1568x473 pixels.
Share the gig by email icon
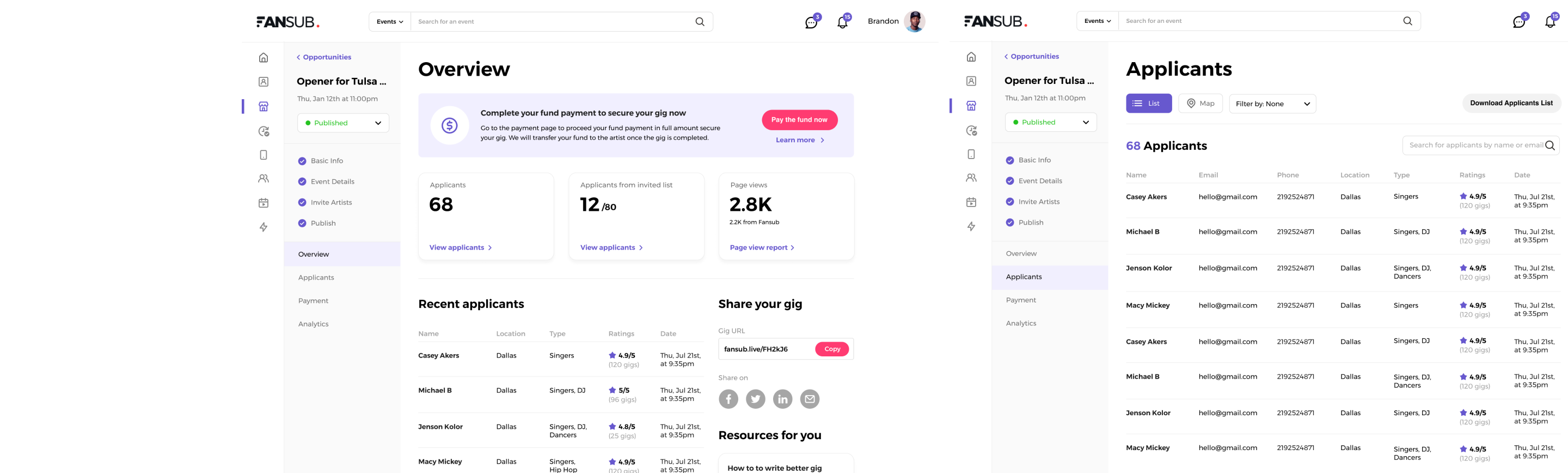[x=810, y=399]
